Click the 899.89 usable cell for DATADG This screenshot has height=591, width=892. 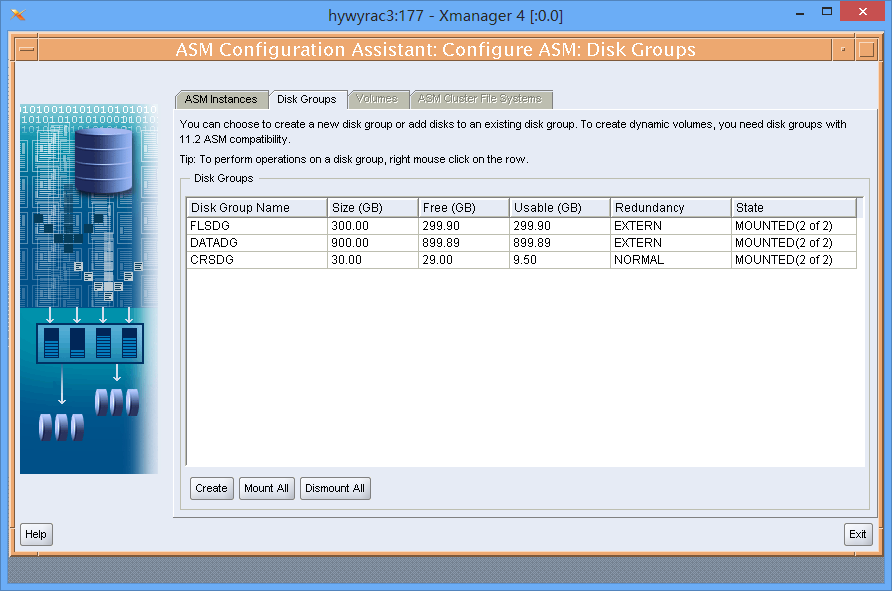tap(560, 243)
